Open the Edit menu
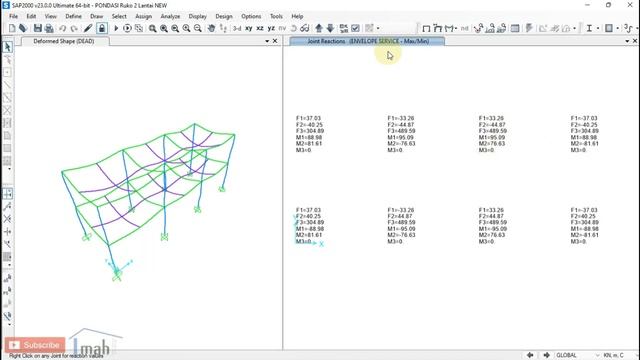This screenshot has height=360, width=640. [31, 16]
